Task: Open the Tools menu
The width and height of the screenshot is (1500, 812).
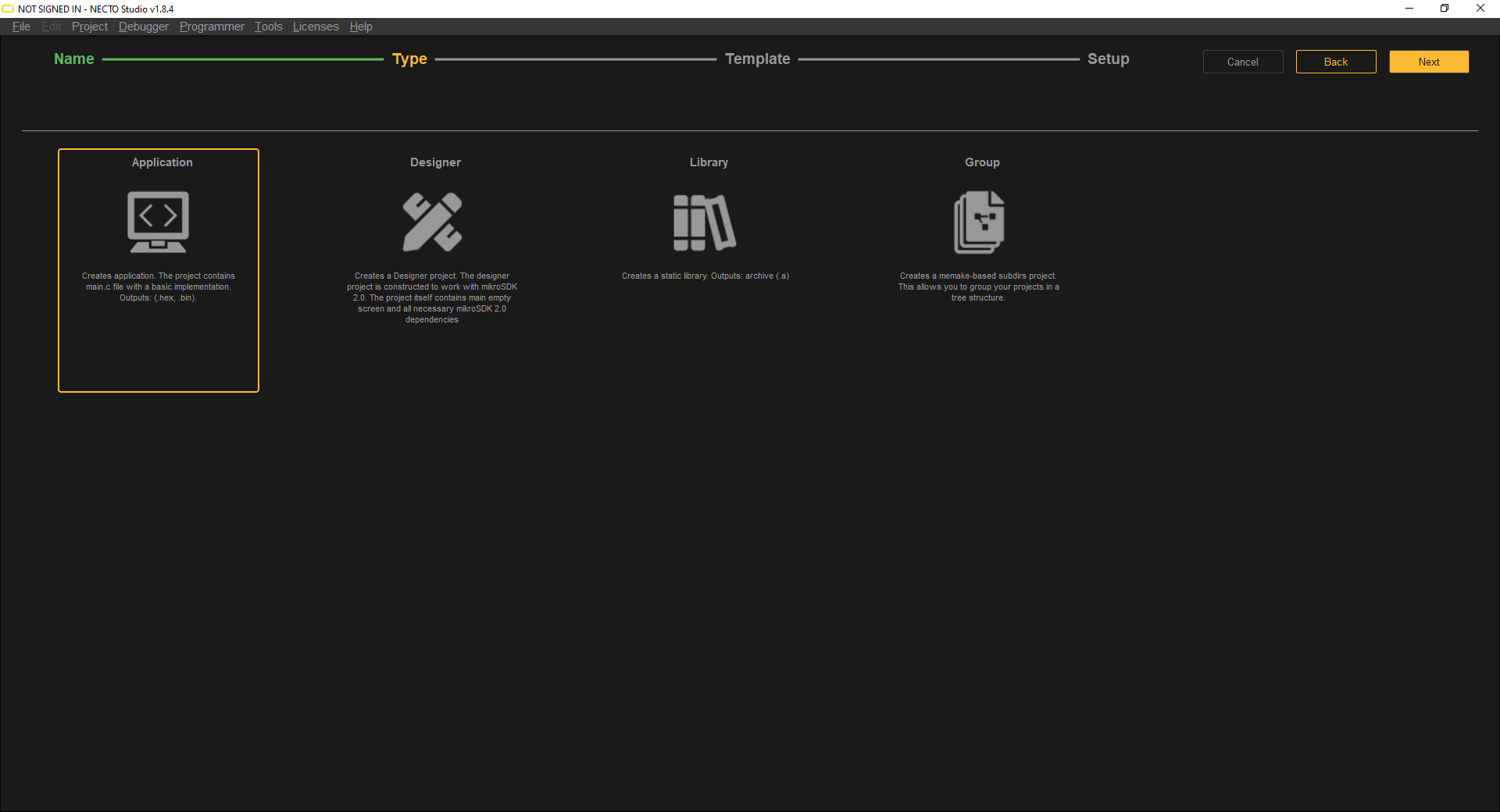Action: coord(268,27)
